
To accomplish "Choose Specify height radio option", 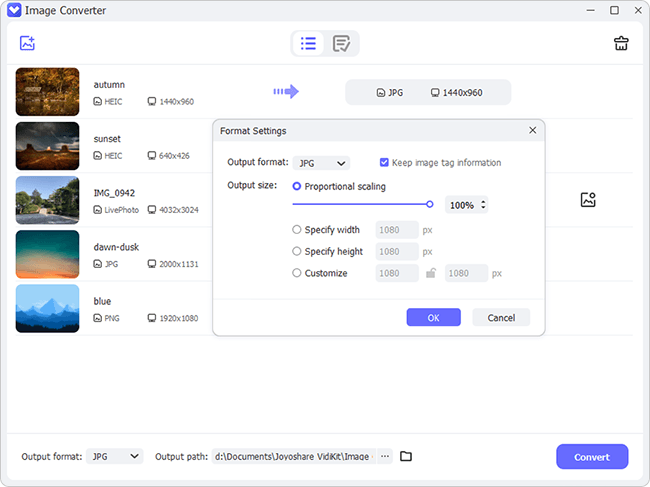I will [296, 251].
